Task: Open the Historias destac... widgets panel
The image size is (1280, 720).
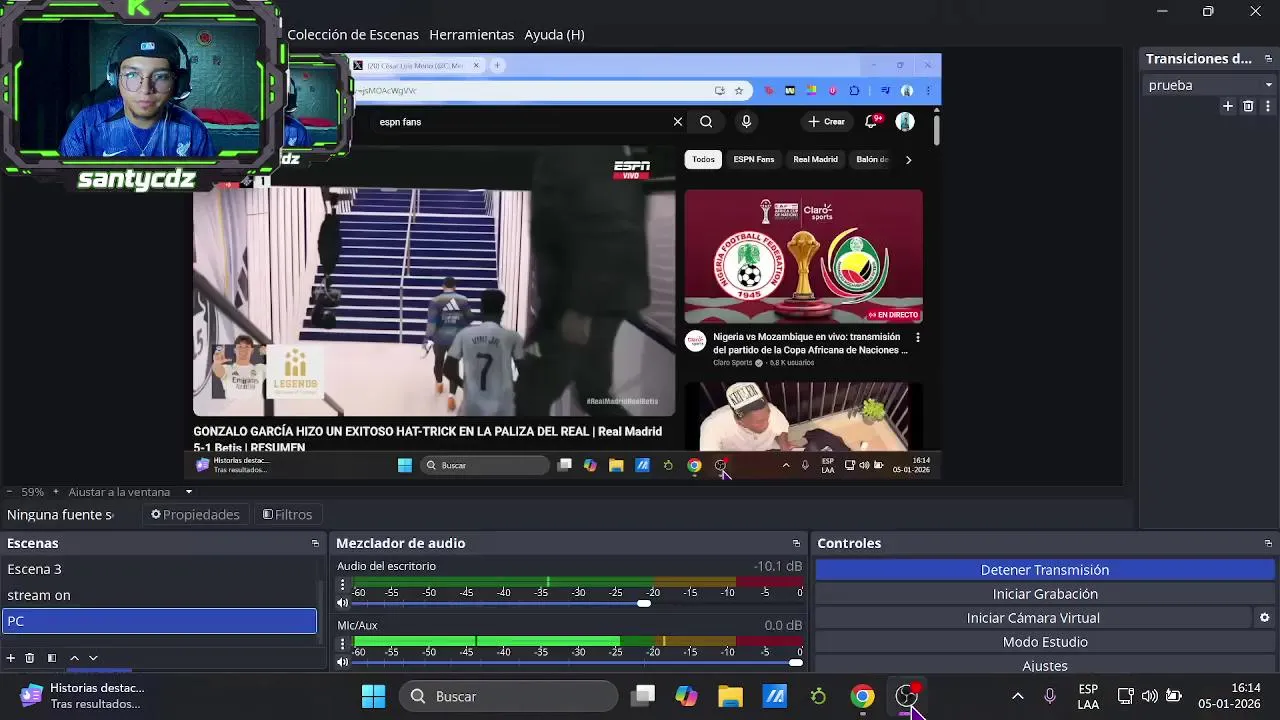Action: point(82,696)
